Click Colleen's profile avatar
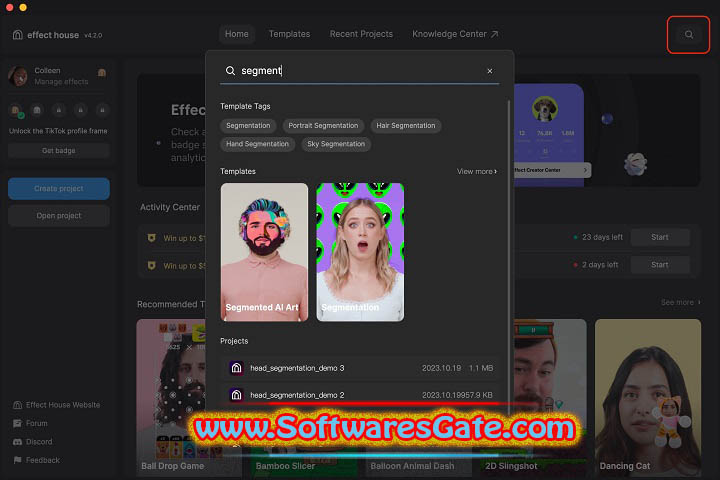Viewport: 720px width, 480px height. (x=18, y=76)
